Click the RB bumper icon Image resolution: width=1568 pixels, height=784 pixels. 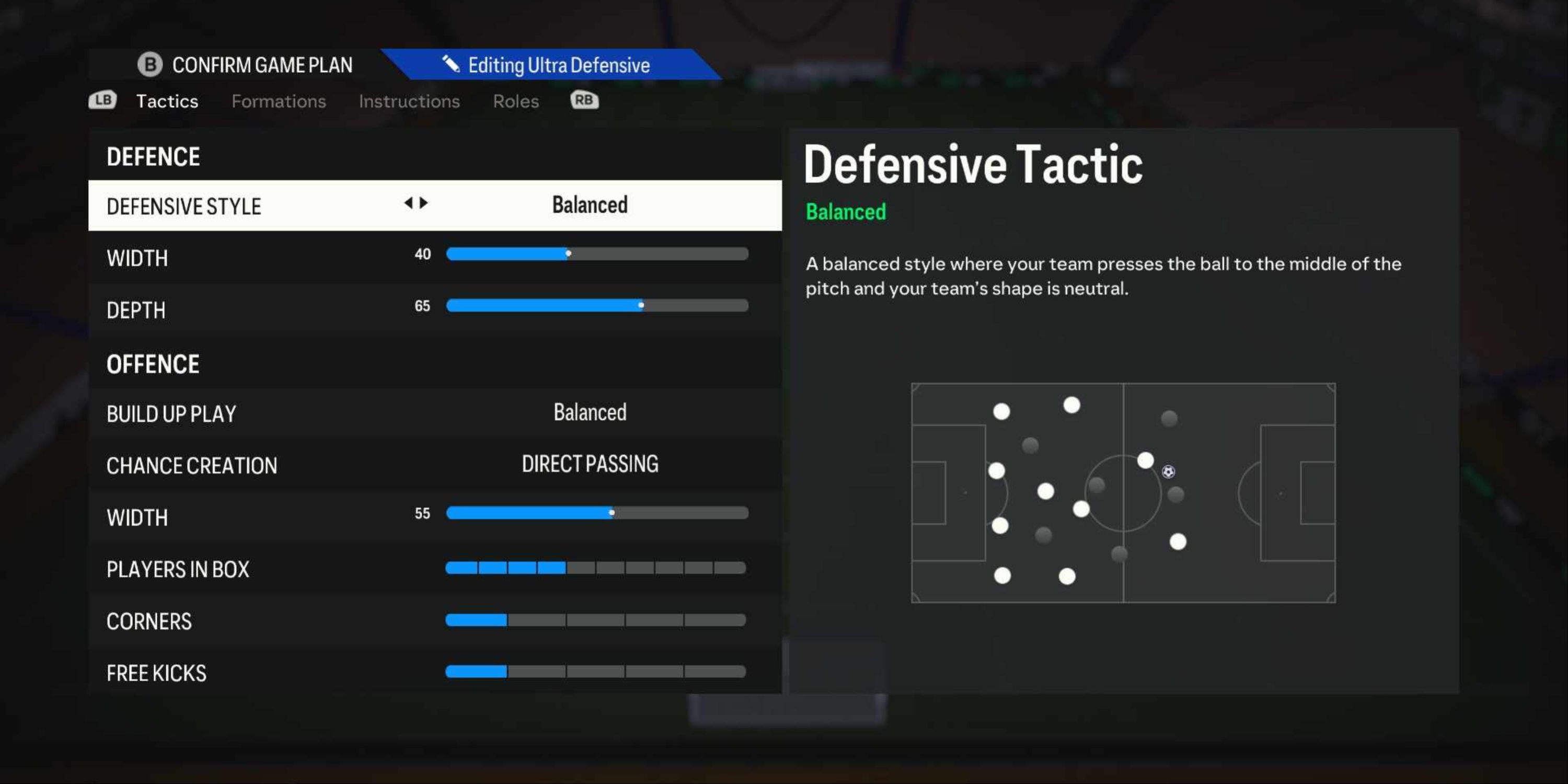pos(583,100)
